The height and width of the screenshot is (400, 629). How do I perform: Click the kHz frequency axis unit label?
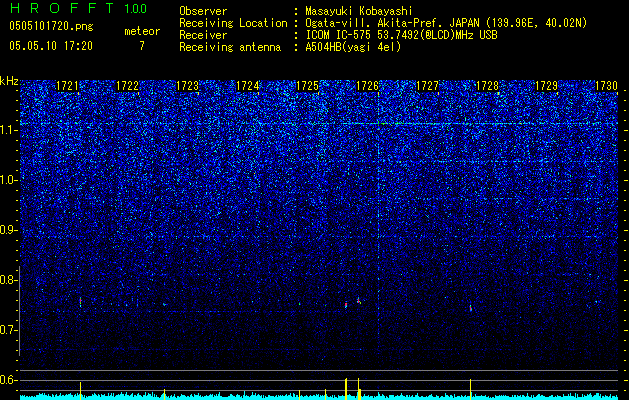click(x=9, y=81)
